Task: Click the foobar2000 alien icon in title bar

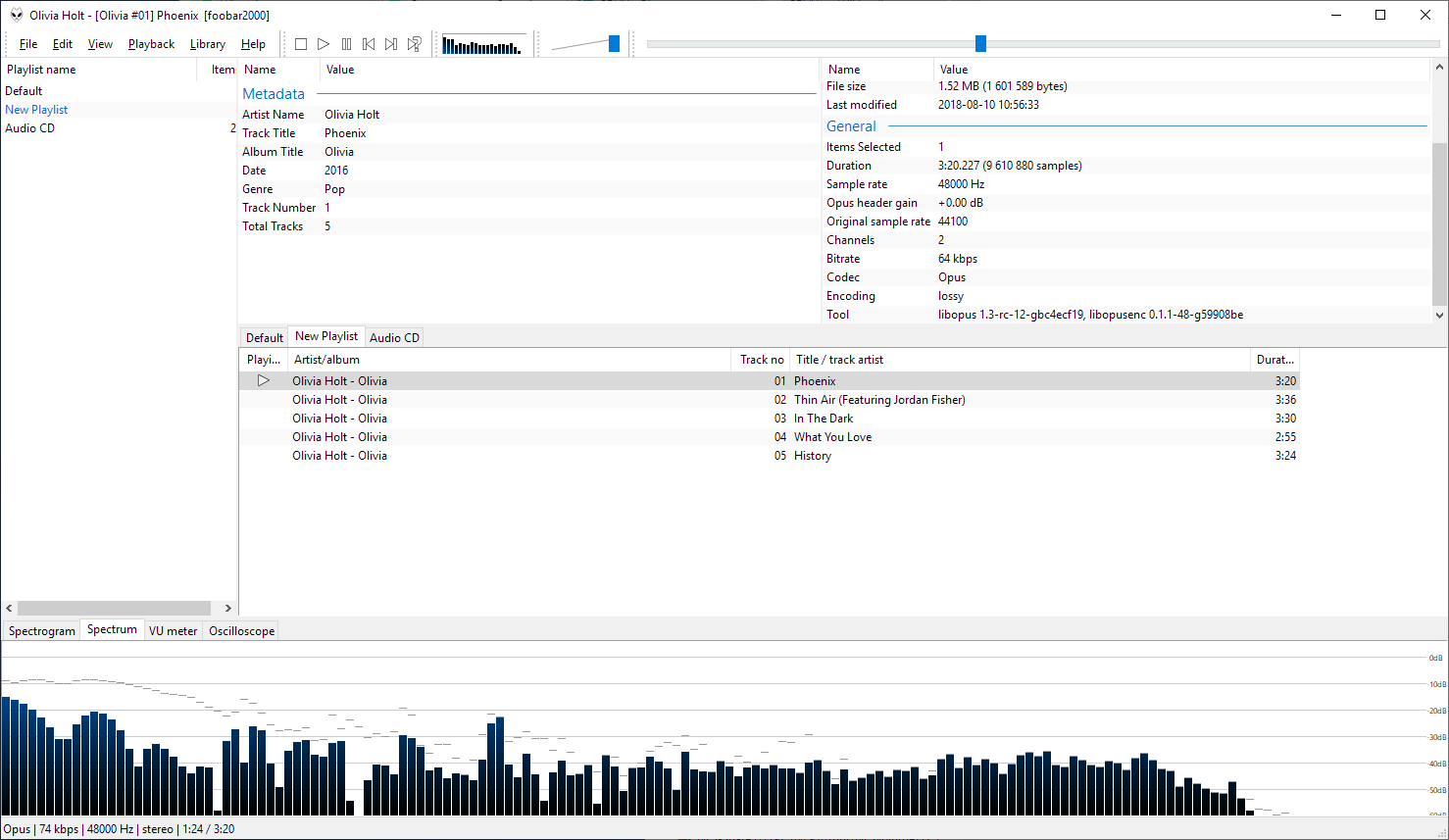Action: coord(16,15)
